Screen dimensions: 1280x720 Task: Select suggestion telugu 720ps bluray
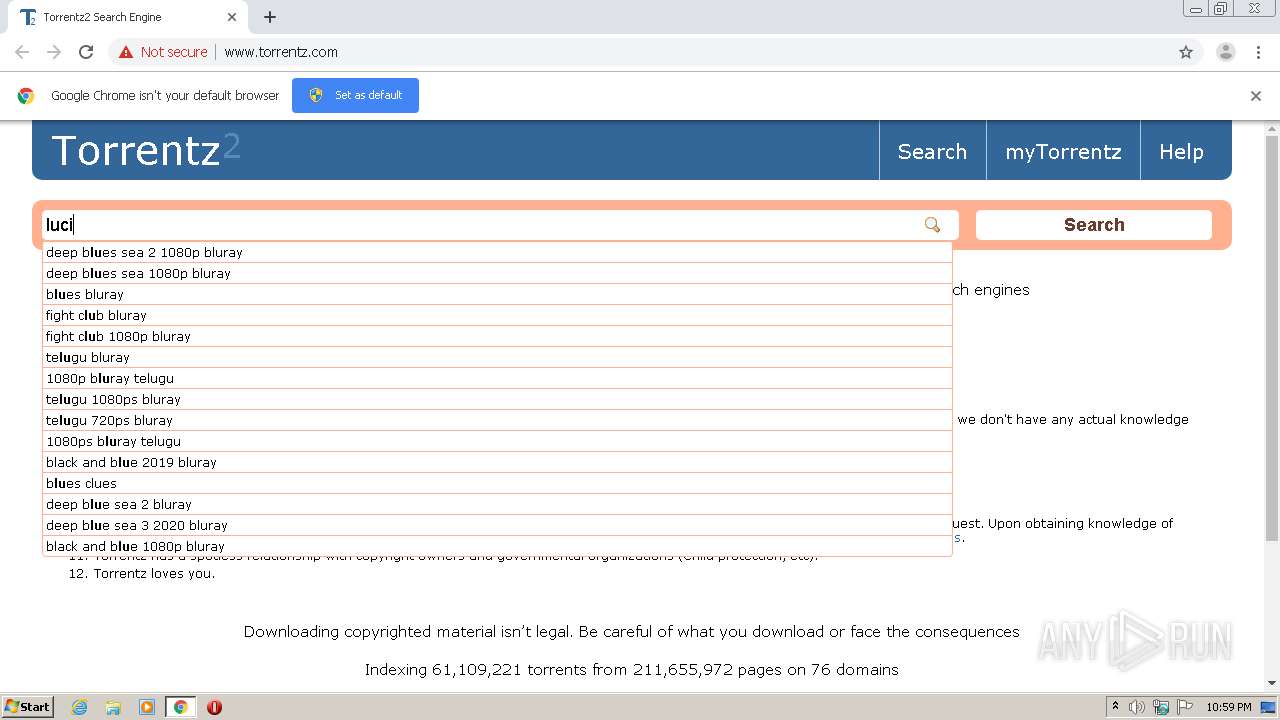[x=497, y=420]
